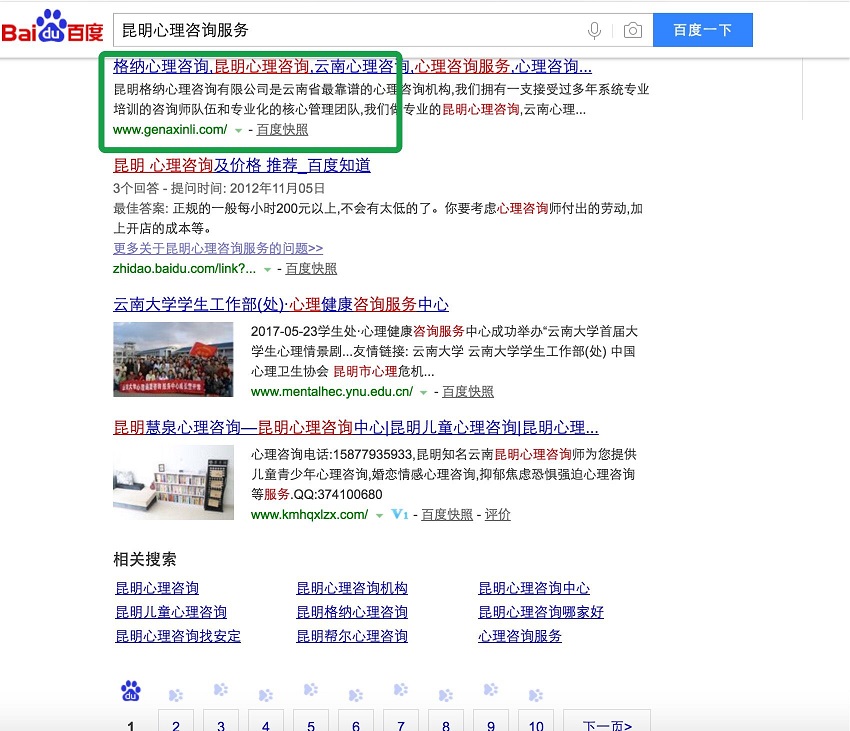This screenshot has width=850, height=731.
Task: Open 百度快照 for www.mentalhec.ynu.edu.cn
Action: click(468, 392)
